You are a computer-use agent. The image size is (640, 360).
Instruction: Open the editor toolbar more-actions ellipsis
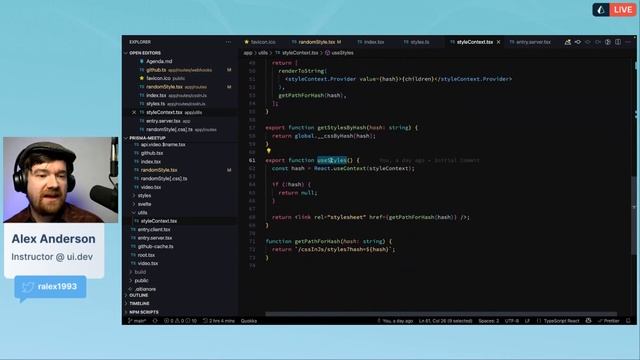(x=628, y=42)
